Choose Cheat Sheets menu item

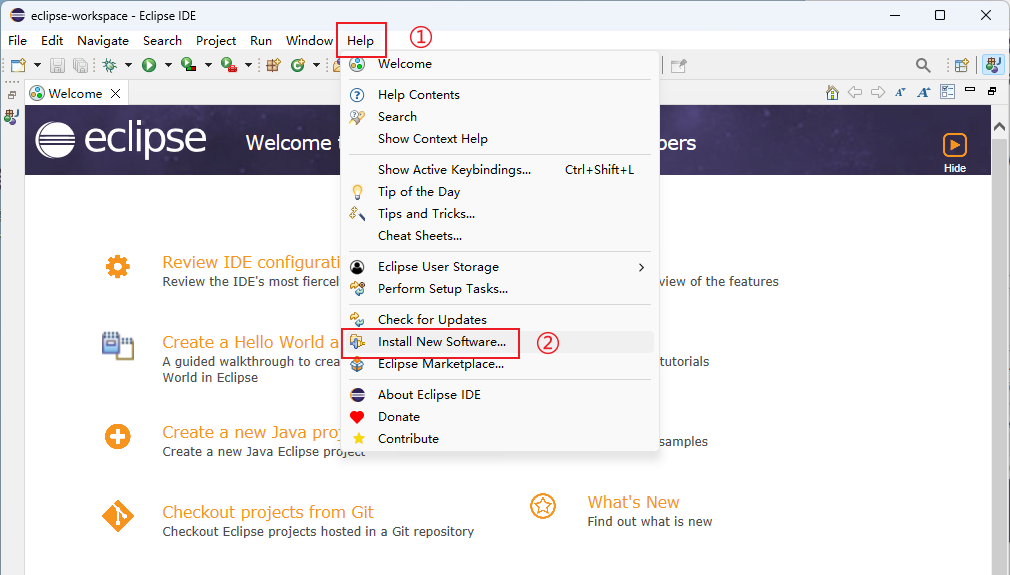[x=500, y=236]
